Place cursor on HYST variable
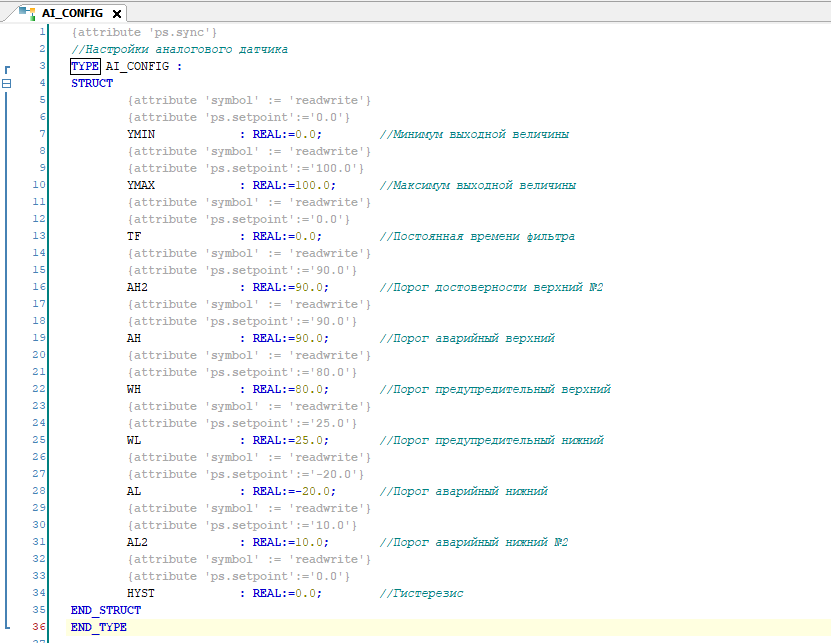This screenshot has height=643, width=831. point(141,593)
